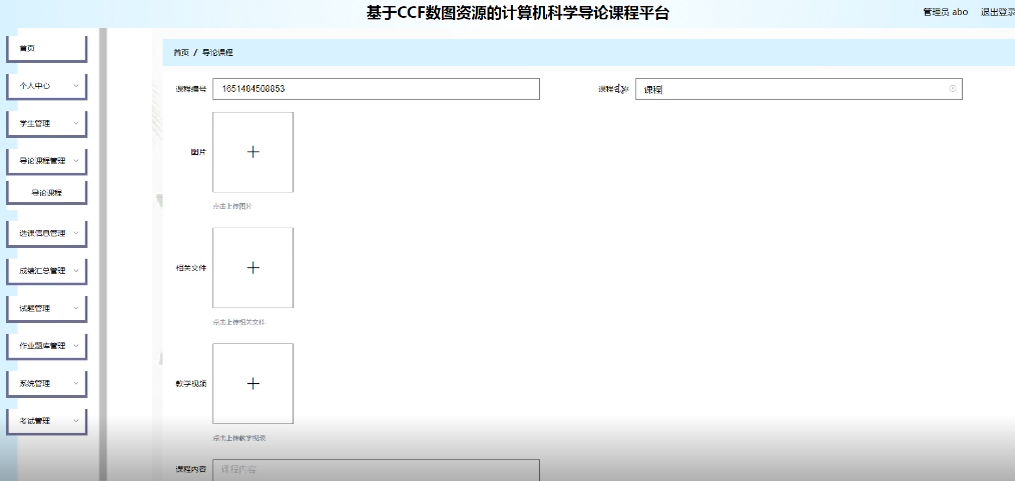Click the 管理员 abo account label

tap(946, 12)
